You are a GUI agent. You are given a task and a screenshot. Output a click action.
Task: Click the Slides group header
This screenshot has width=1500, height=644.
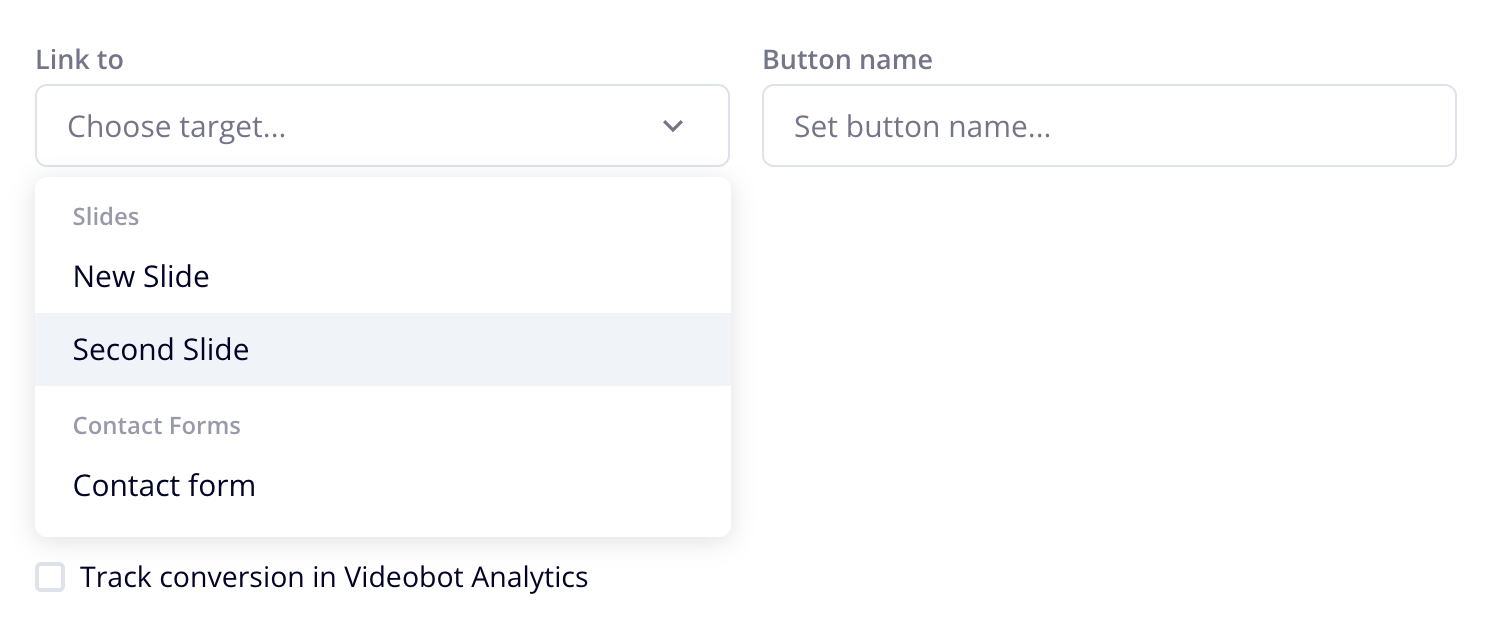106,217
